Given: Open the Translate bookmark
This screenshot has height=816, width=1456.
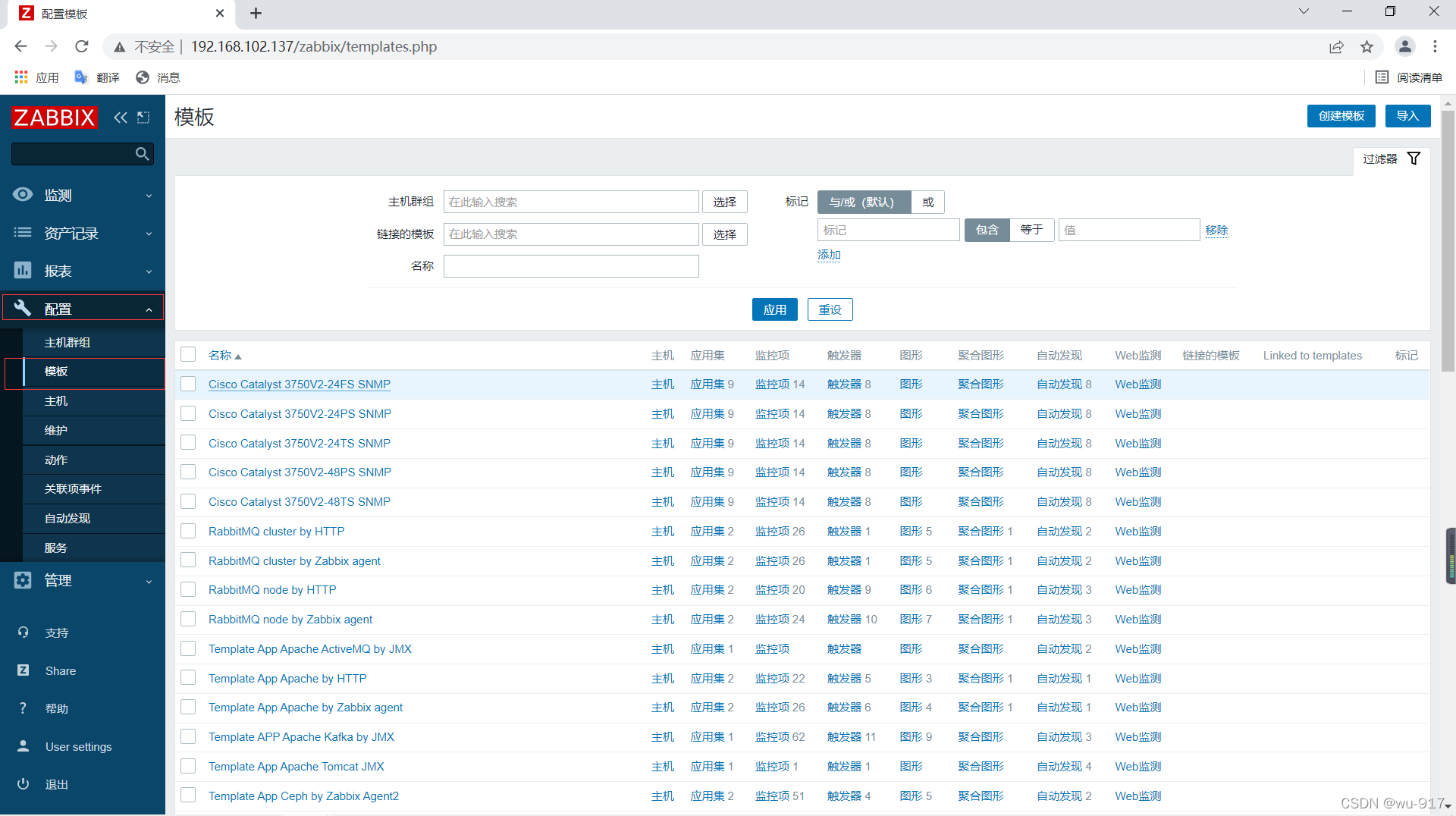Looking at the screenshot, I should coord(97,77).
